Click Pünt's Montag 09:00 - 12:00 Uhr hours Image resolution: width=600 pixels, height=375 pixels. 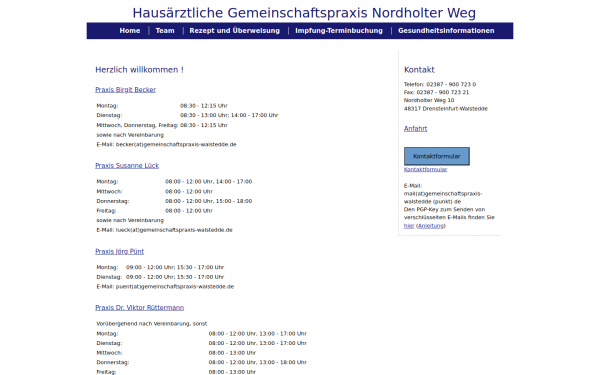[175, 267]
